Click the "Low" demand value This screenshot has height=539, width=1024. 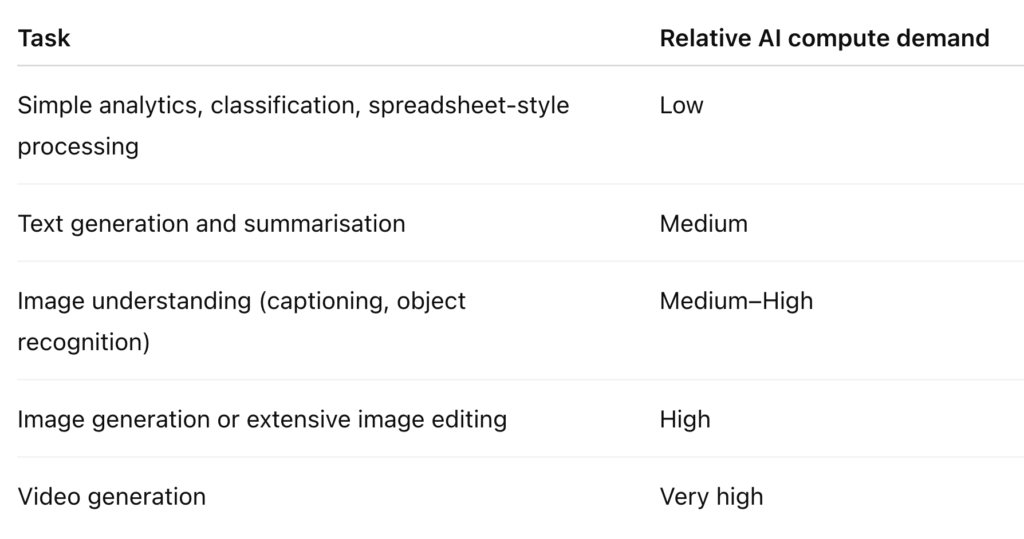(681, 105)
